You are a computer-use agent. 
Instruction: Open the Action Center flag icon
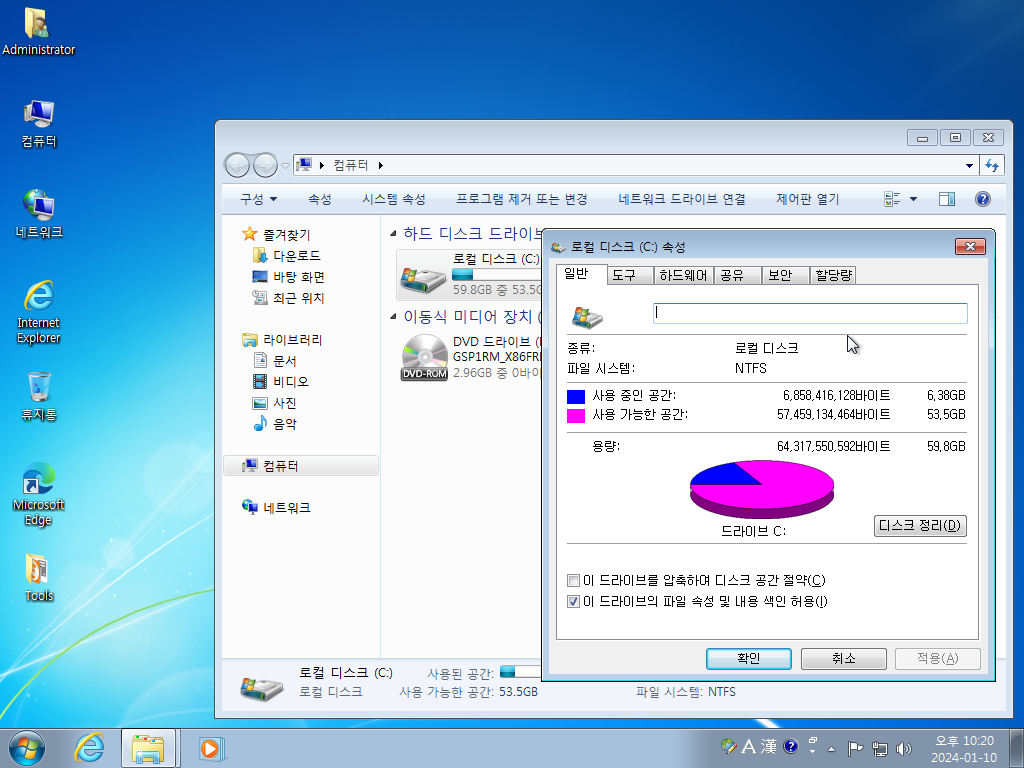(855, 748)
